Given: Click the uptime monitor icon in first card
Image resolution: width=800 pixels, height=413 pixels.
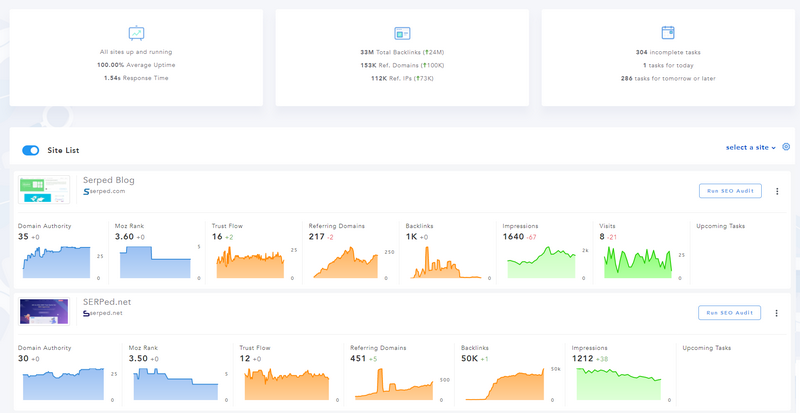Looking at the screenshot, I should point(136,33).
